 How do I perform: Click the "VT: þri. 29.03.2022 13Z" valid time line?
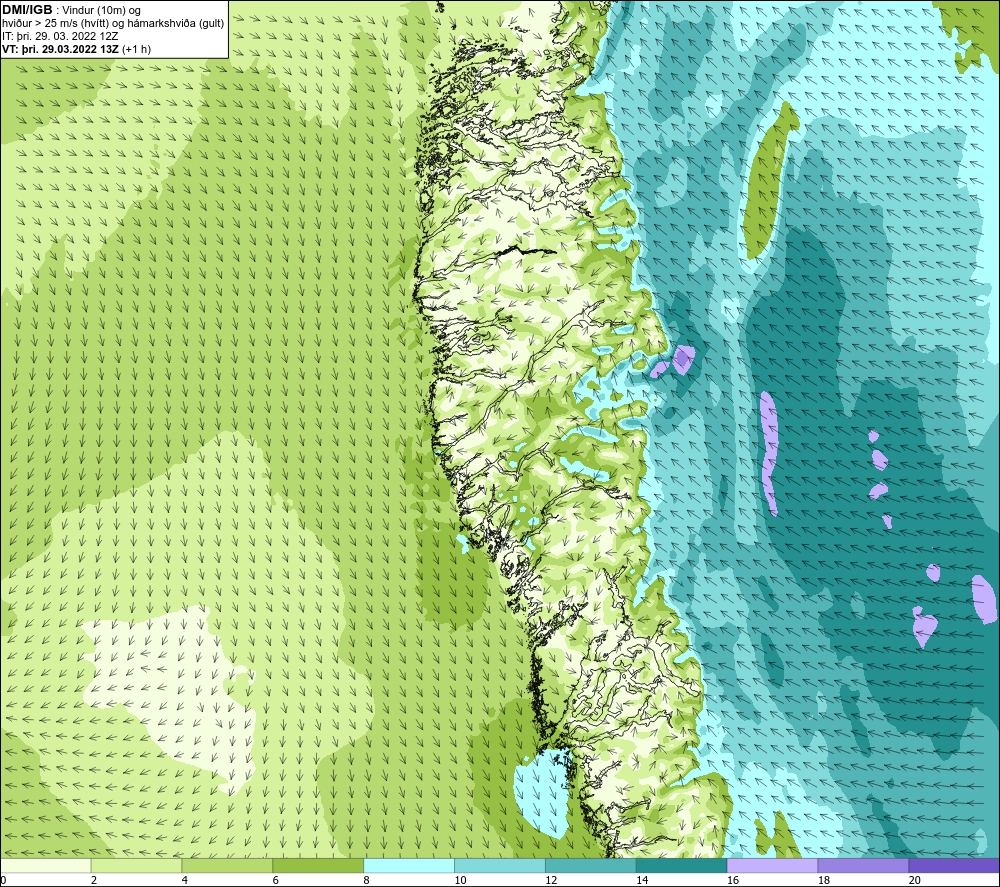[x=61, y=49]
